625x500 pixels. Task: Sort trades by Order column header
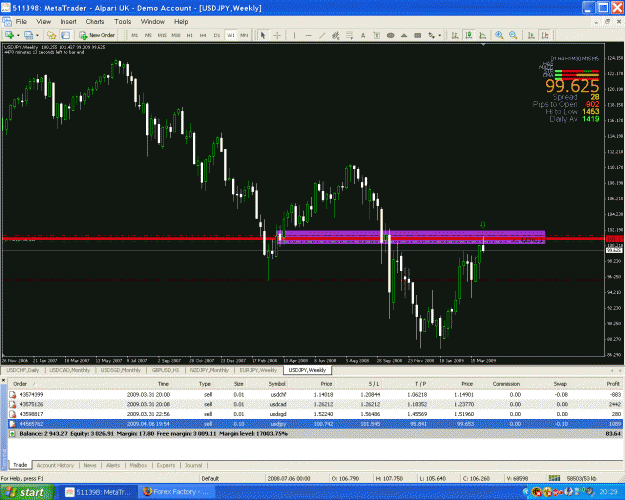coord(20,384)
